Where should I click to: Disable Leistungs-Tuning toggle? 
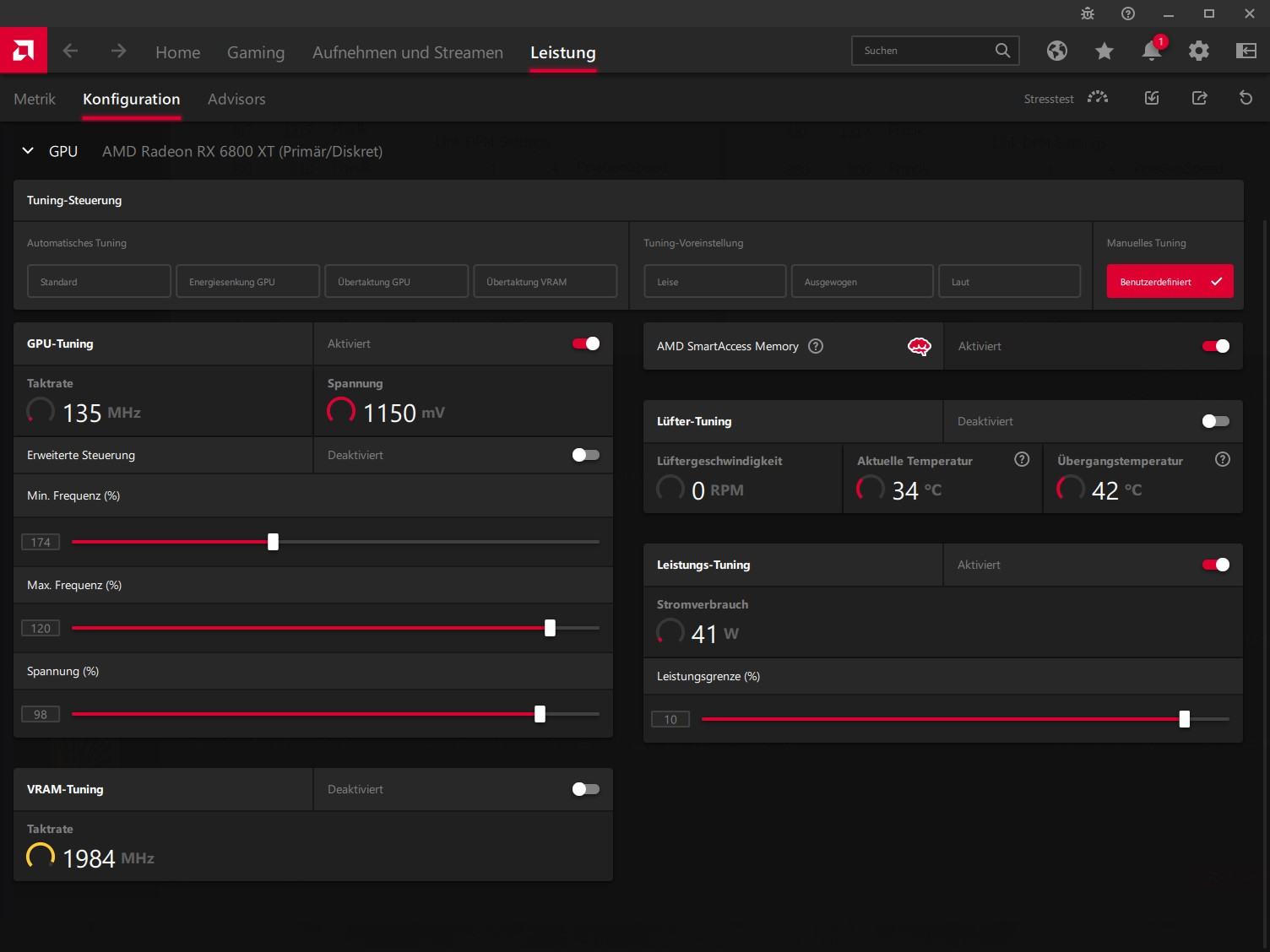1216,565
